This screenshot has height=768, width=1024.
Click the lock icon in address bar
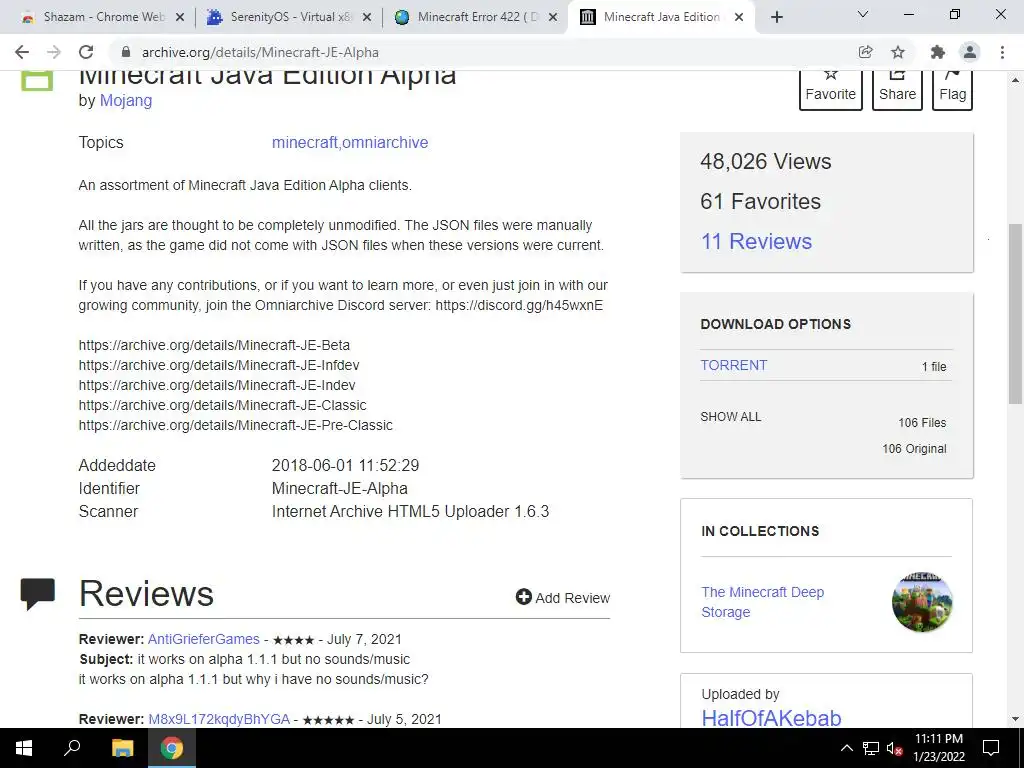pos(126,52)
